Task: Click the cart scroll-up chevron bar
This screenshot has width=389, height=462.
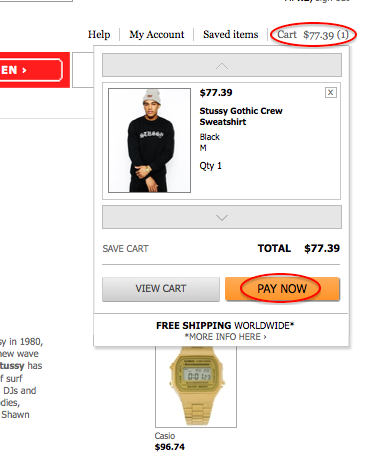Action: (222, 65)
